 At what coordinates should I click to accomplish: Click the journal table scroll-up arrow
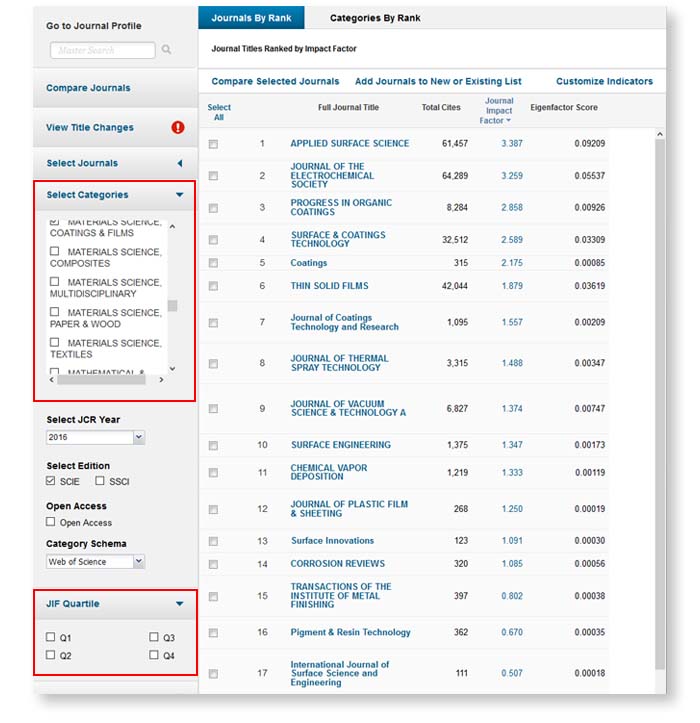tap(660, 134)
